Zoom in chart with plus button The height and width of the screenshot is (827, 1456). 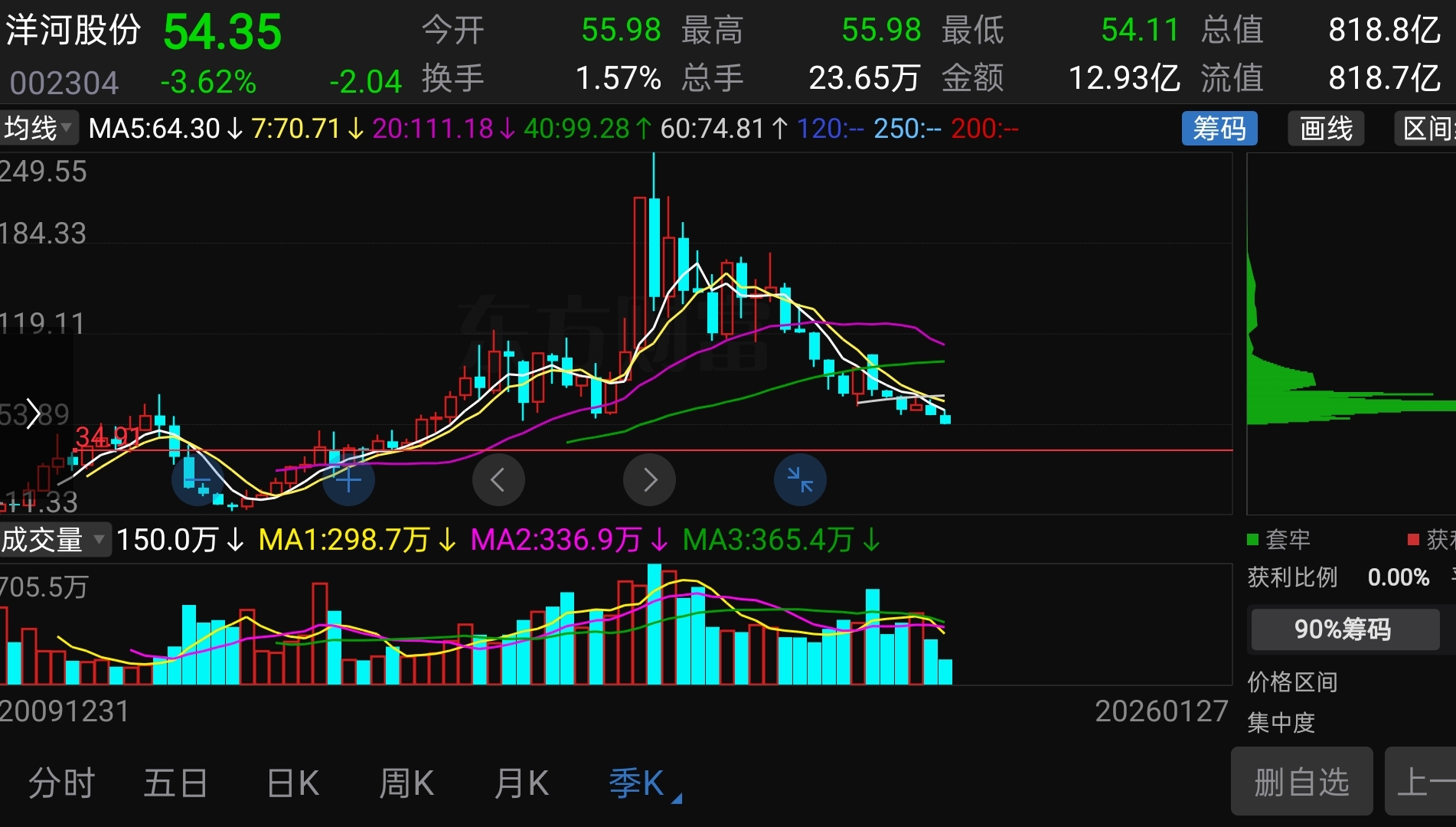coord(348,480)
